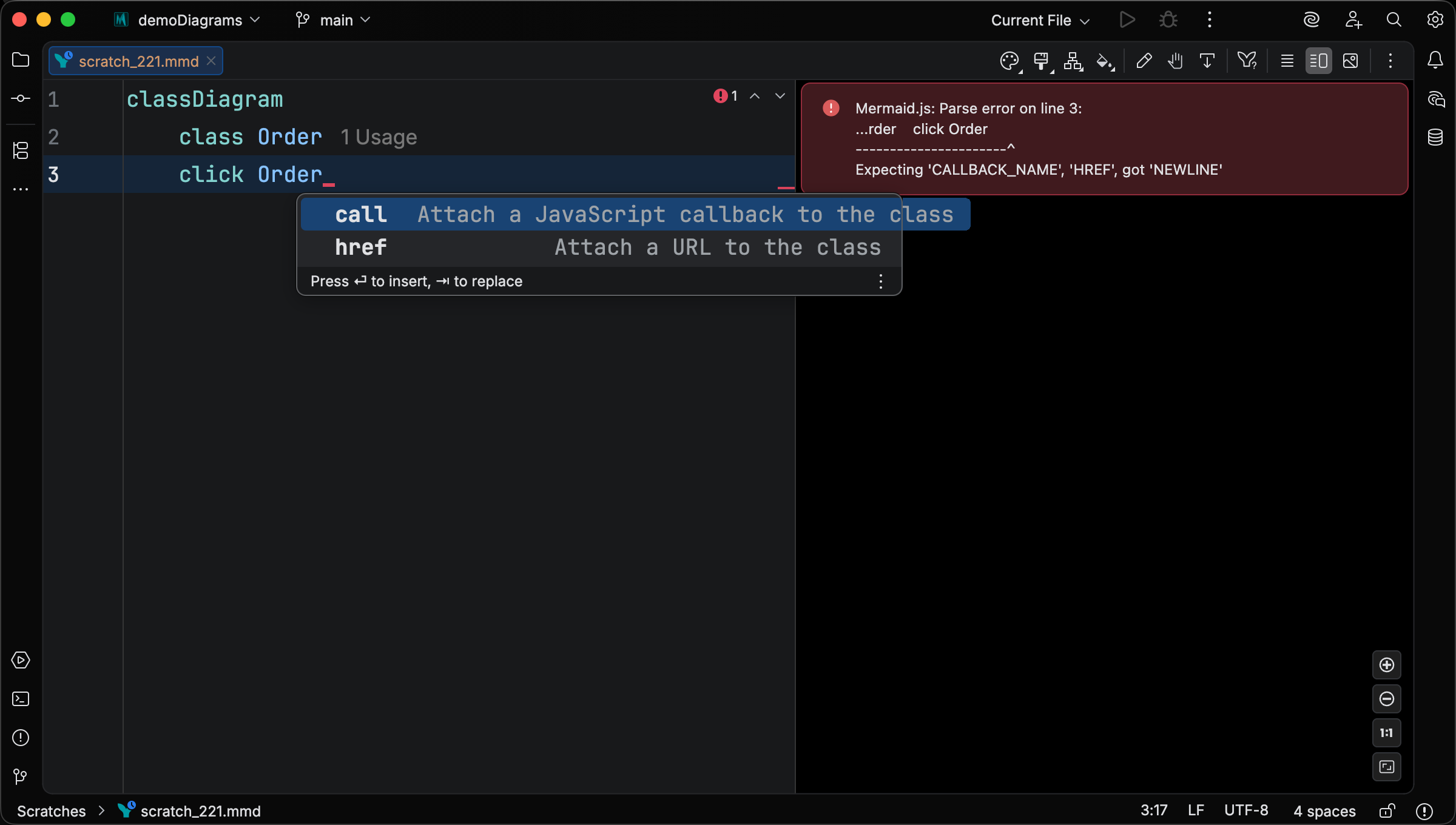Change the UTF-8 file encoding
1456x825 pixels.
click(x=1246, y=810)
